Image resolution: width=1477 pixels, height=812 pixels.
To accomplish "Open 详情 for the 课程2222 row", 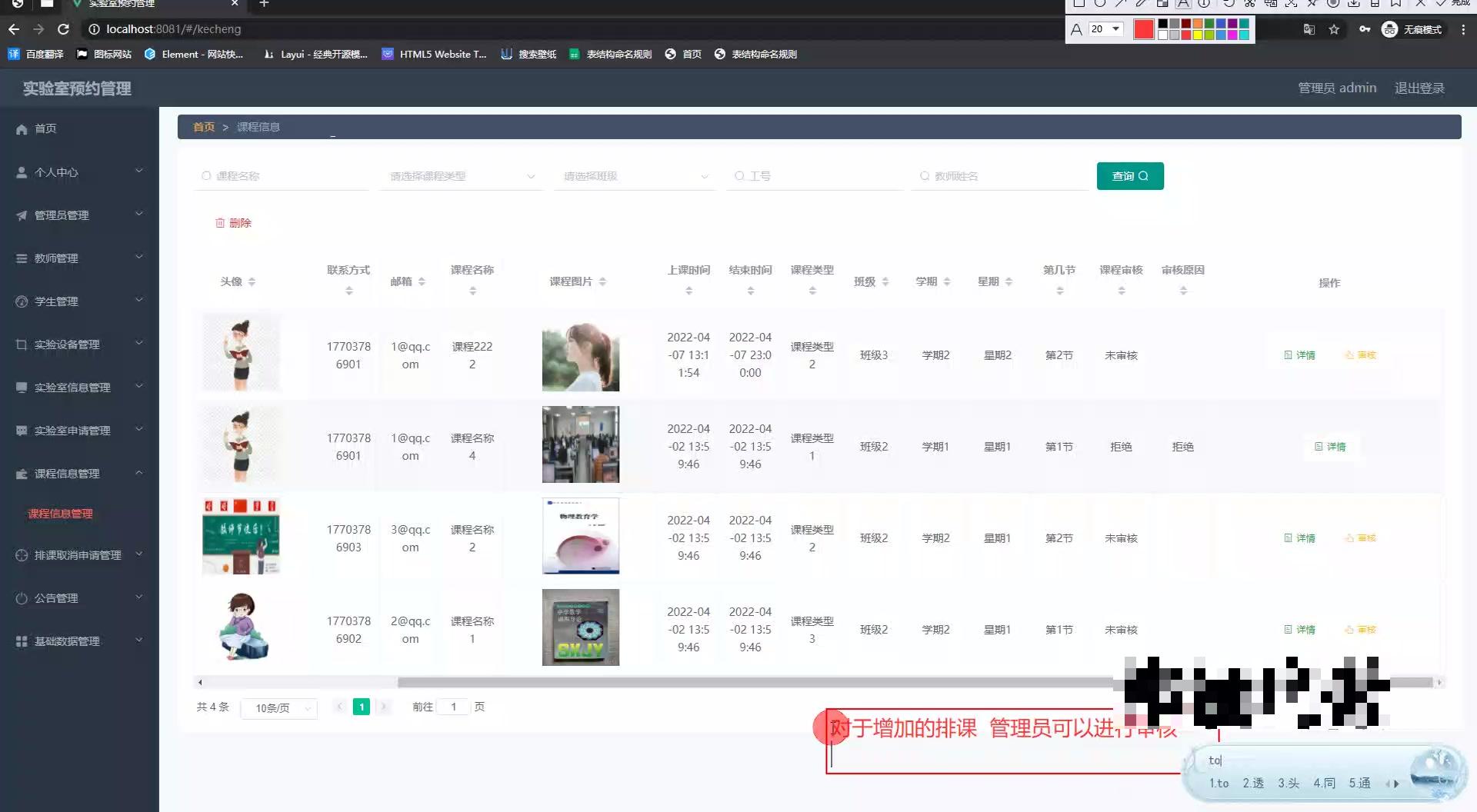I will click(x=1299, y=354).
